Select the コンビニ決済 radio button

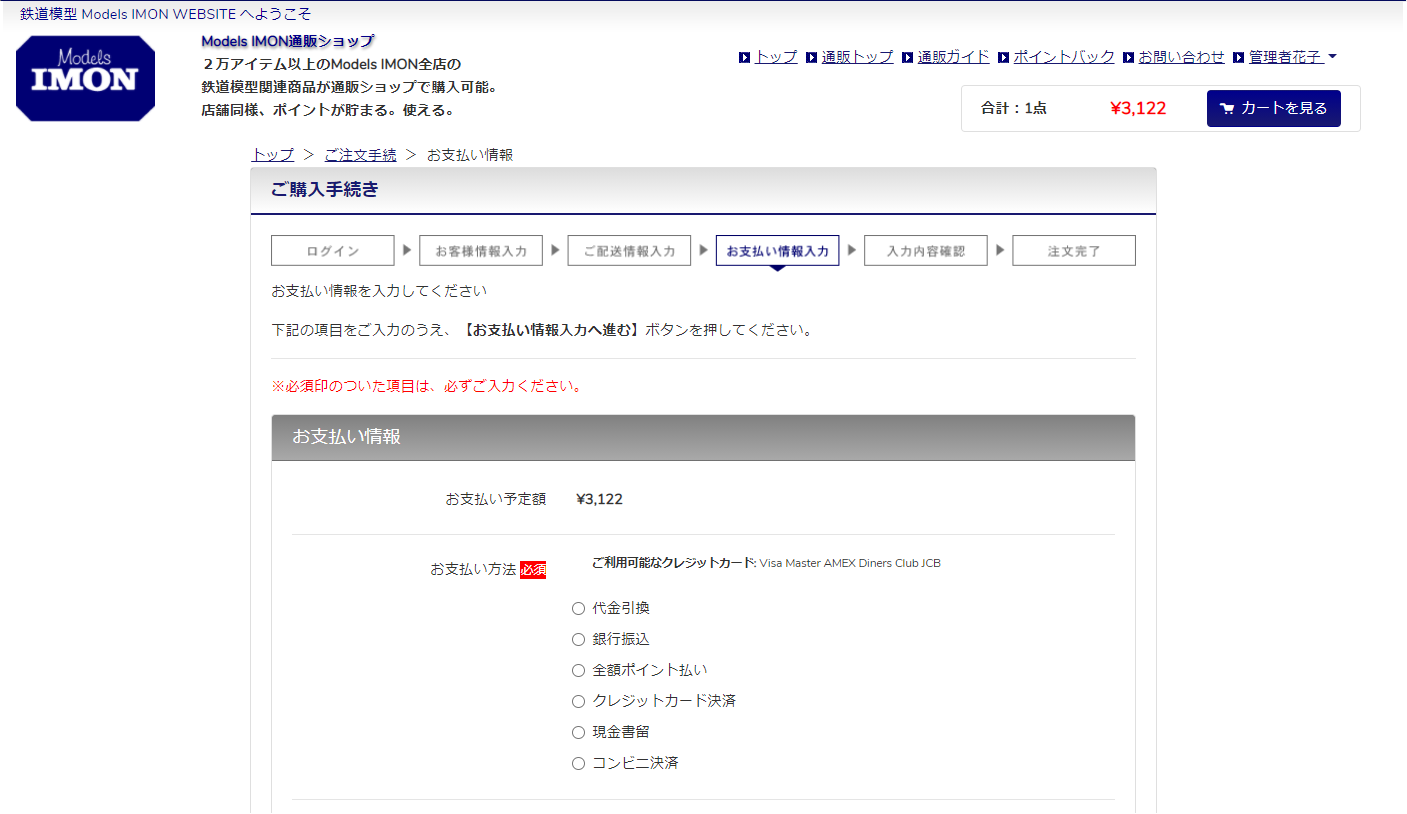pos(578,763)
